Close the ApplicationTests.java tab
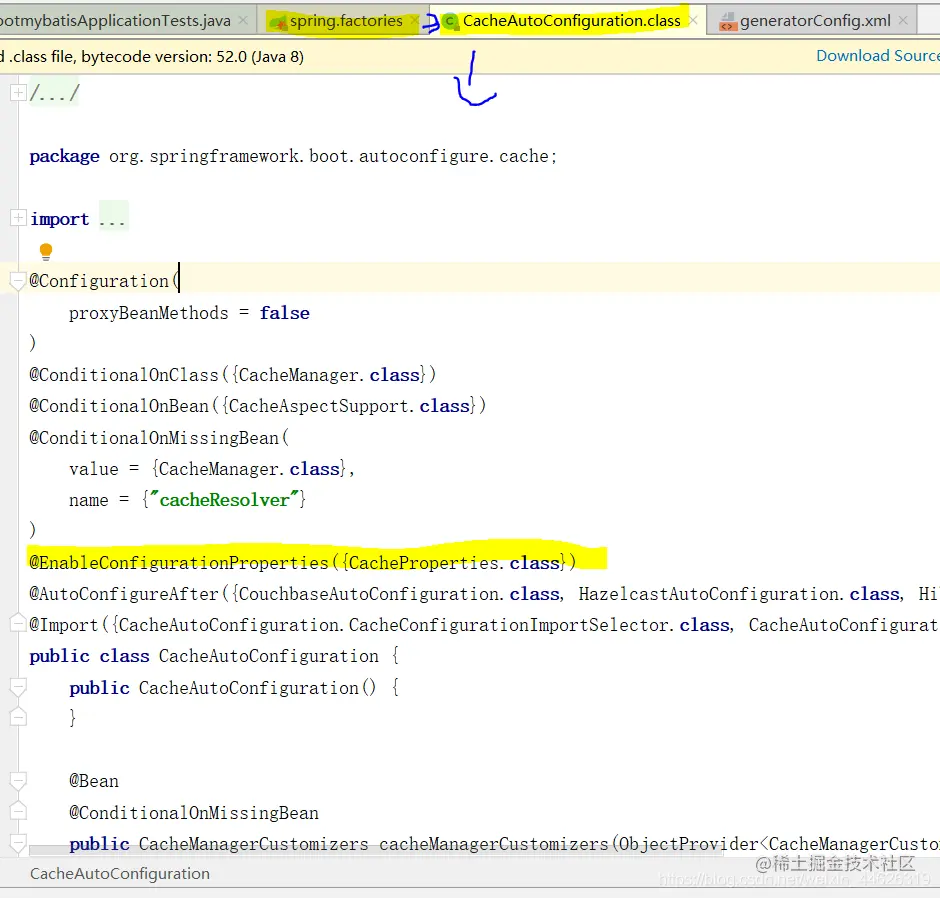The image size is (940, 898). click(x=243, y=20)
